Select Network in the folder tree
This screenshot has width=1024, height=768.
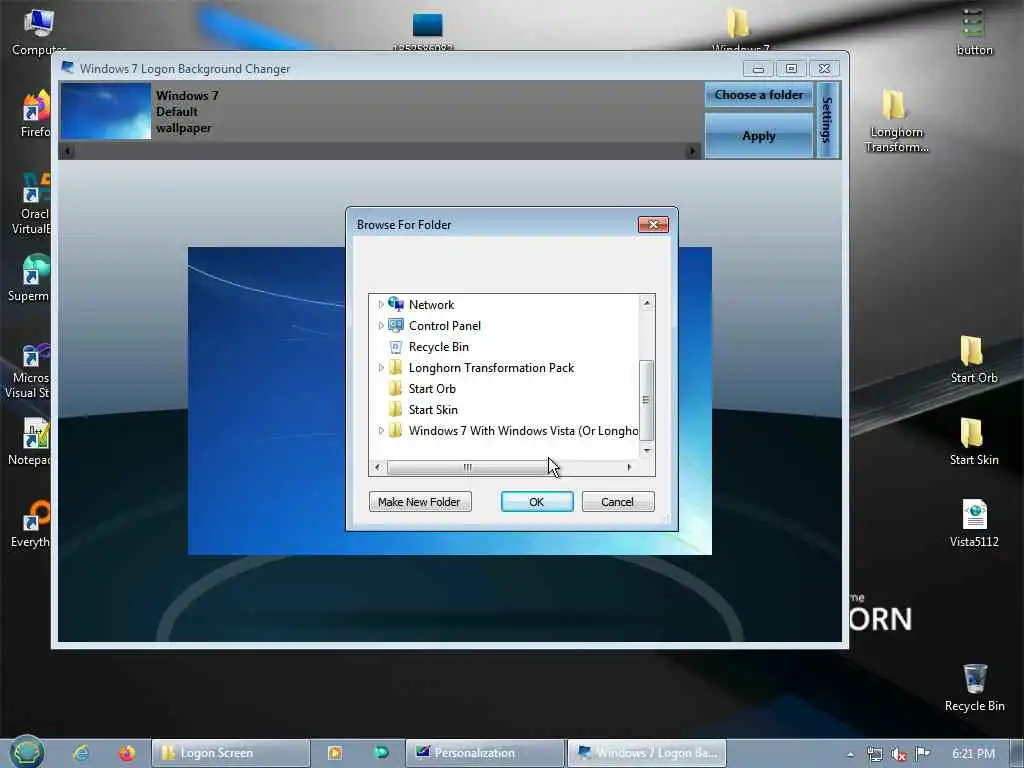point(431,304)
